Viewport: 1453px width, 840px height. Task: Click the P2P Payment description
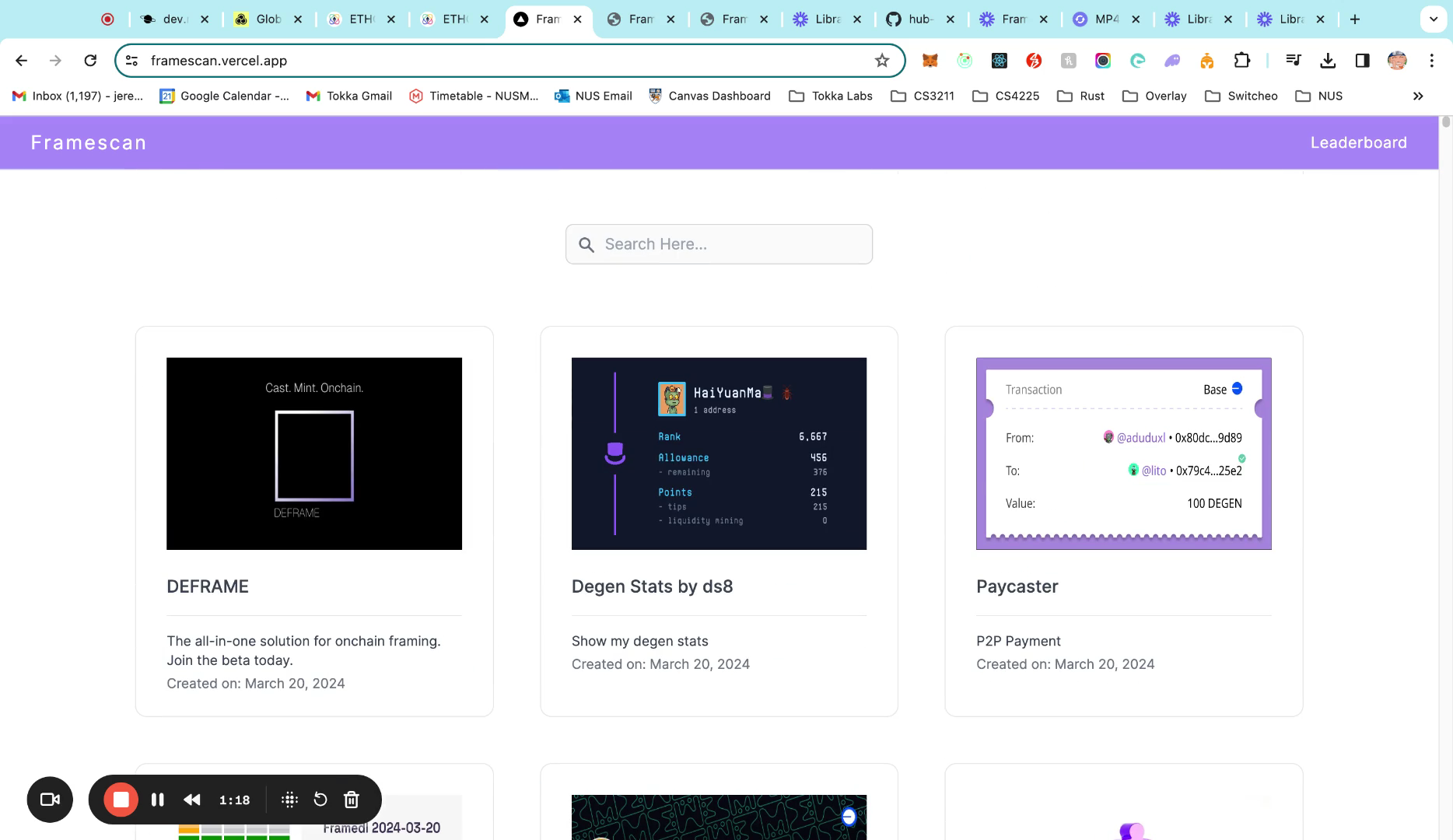point(1018,641)
